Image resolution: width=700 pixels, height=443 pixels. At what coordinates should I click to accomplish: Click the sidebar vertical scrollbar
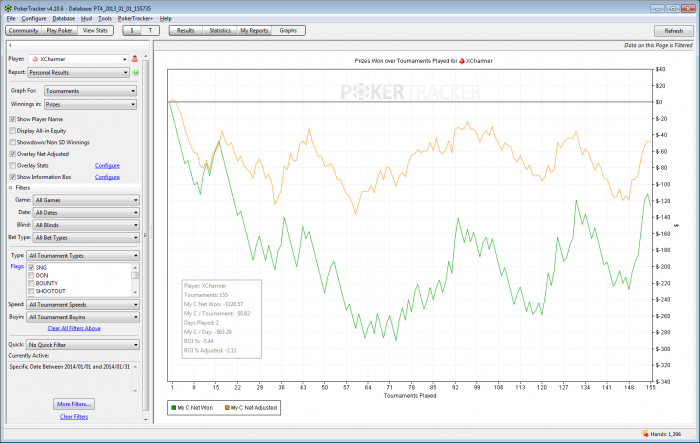(x=146, y=234)
